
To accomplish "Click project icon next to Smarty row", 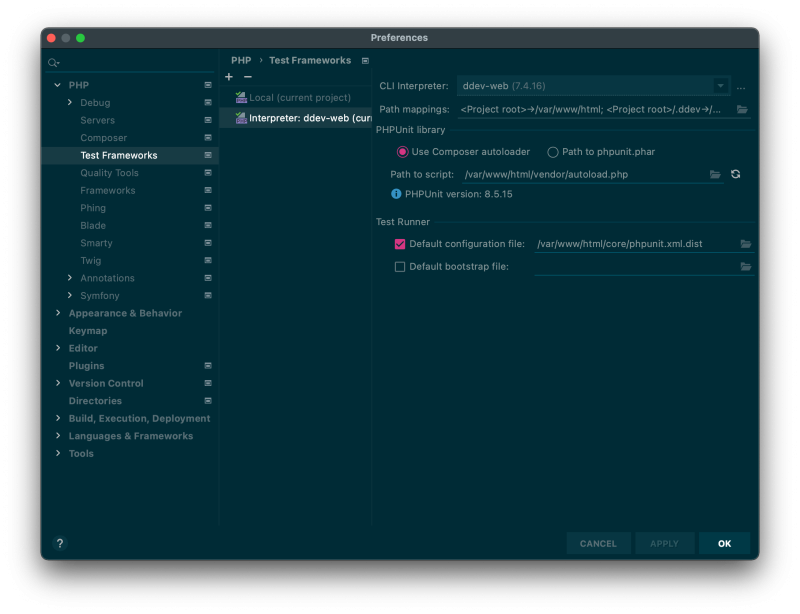I will click(208, 243).
